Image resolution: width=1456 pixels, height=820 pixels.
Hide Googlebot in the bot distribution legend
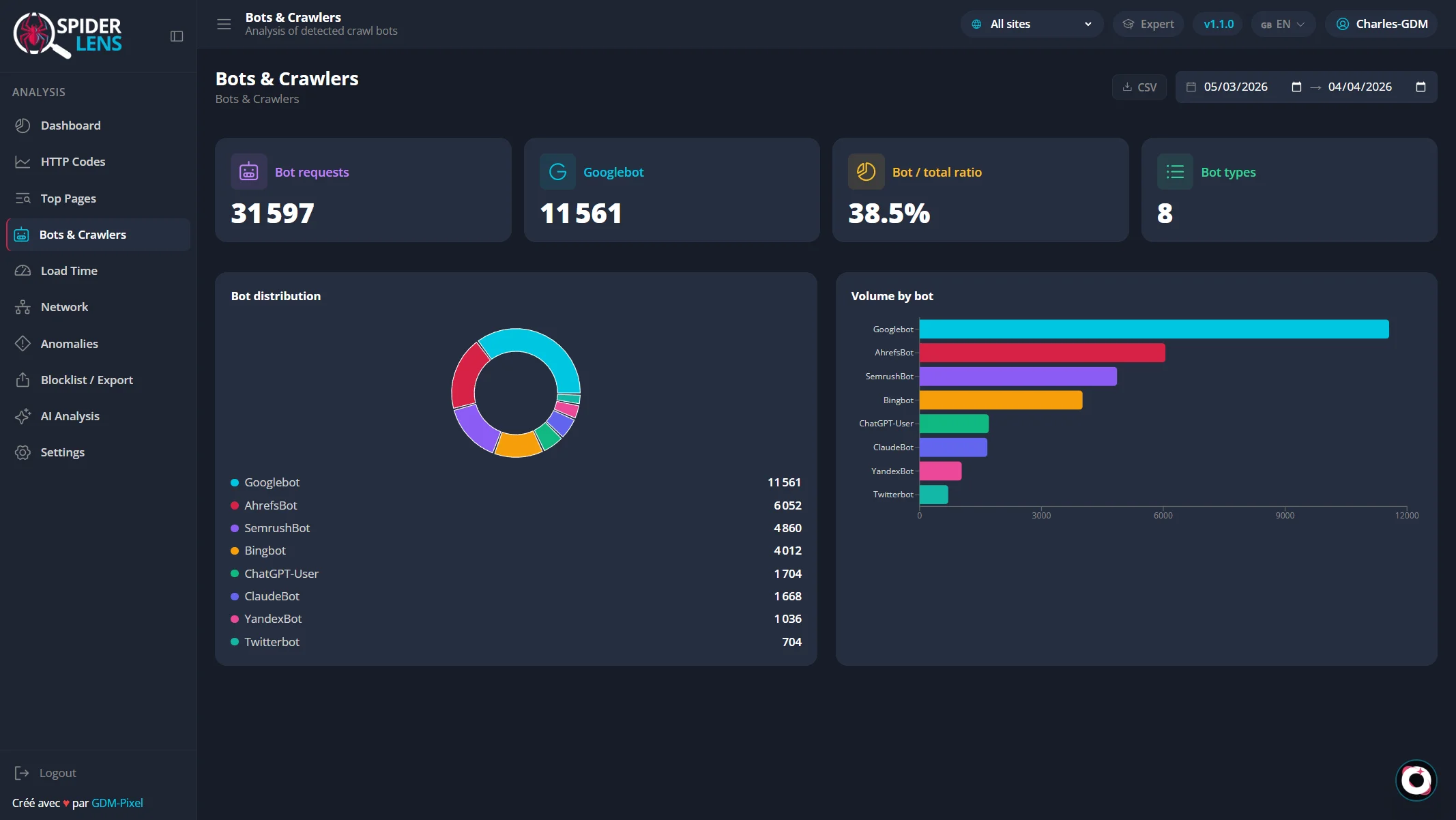click(x=272, y=482)
